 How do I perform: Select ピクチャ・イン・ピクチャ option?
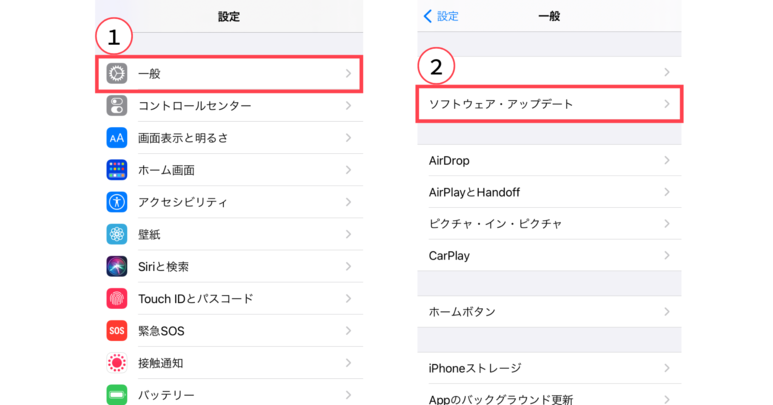click(549, 224)
